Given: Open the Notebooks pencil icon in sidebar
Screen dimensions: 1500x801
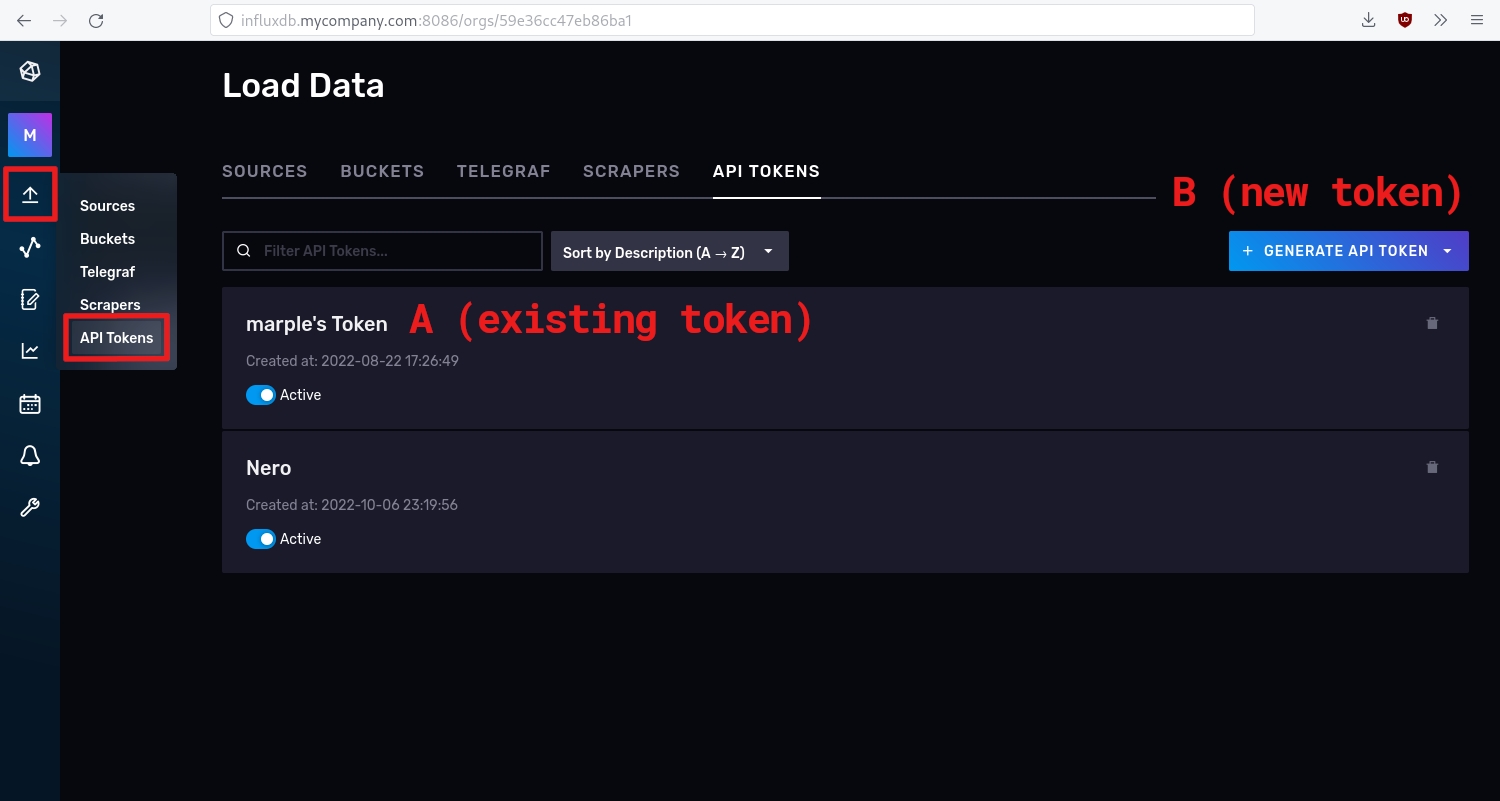Looking at the screenshot, I should 30,299.
